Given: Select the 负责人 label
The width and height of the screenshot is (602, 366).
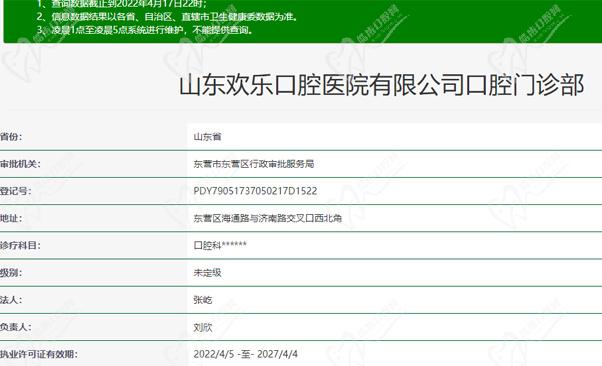Looking at the screenshot, I should pyautogui.click(x=15, y=327).
